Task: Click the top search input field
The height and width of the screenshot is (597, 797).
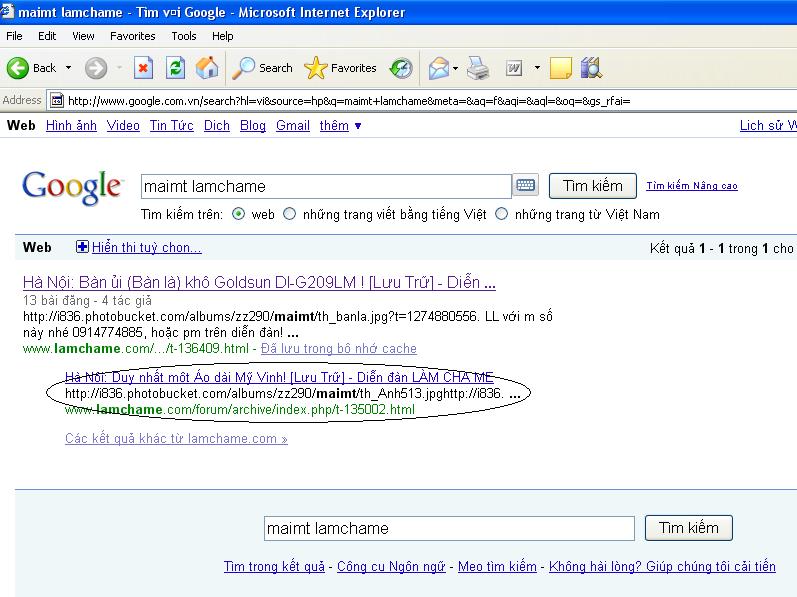Action: click(x=326, y=186)
